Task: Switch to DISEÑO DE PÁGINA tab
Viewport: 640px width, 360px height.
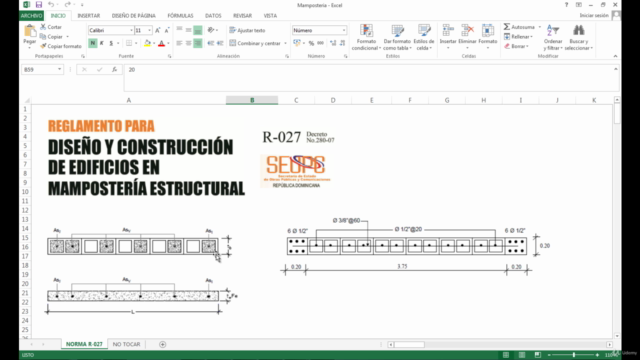Action: click(x=133, y=16)
